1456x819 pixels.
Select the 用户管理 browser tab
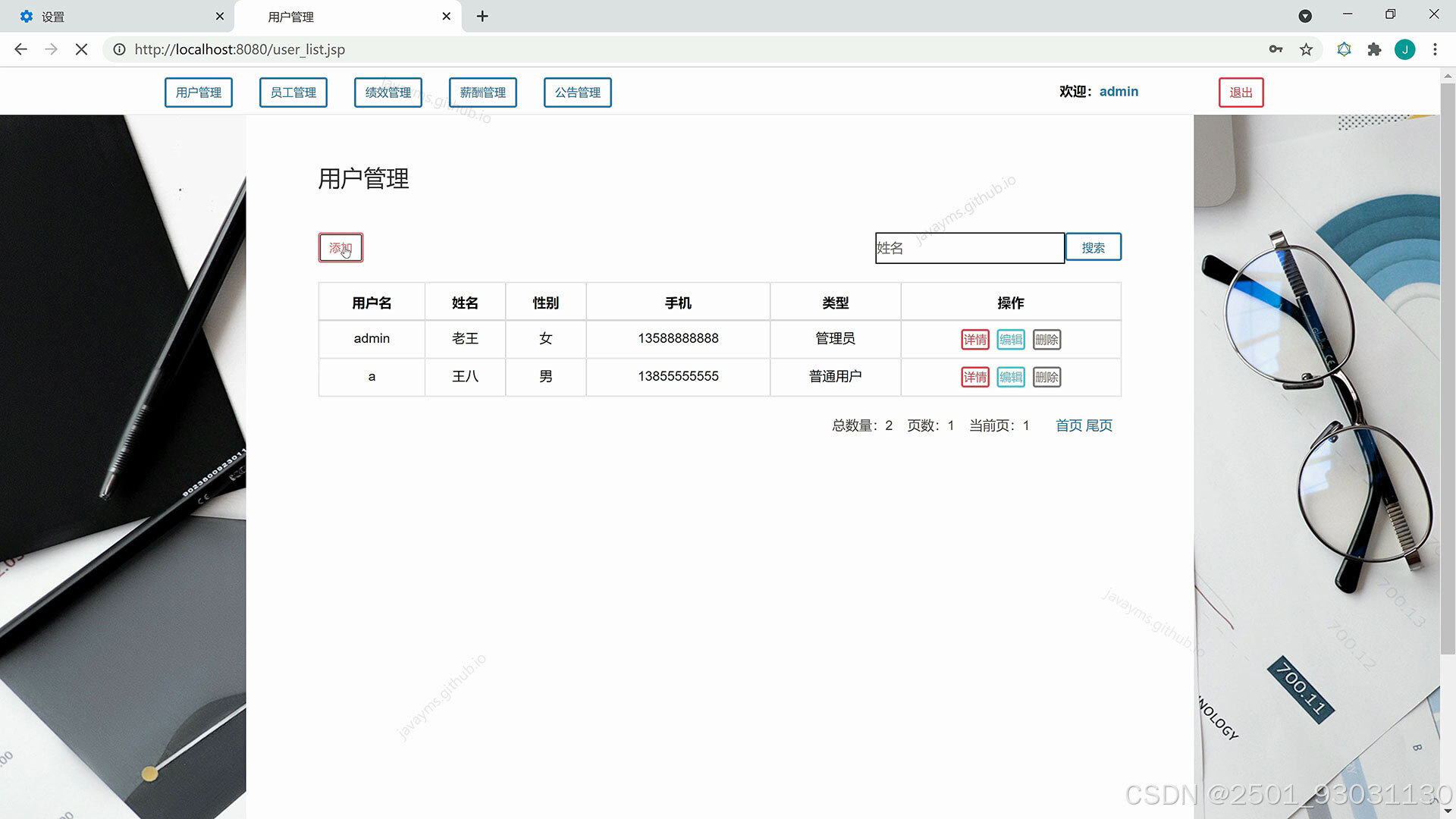coord(347,16)
